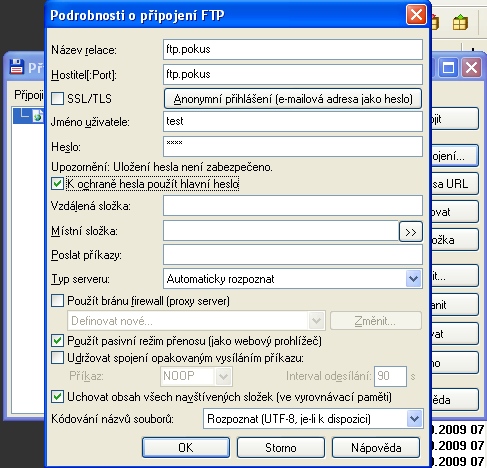This screenshot has height=468, width=487.
Task: Close the Podrobnosti o připojení FTP dialog
Action: pos(416,15)
